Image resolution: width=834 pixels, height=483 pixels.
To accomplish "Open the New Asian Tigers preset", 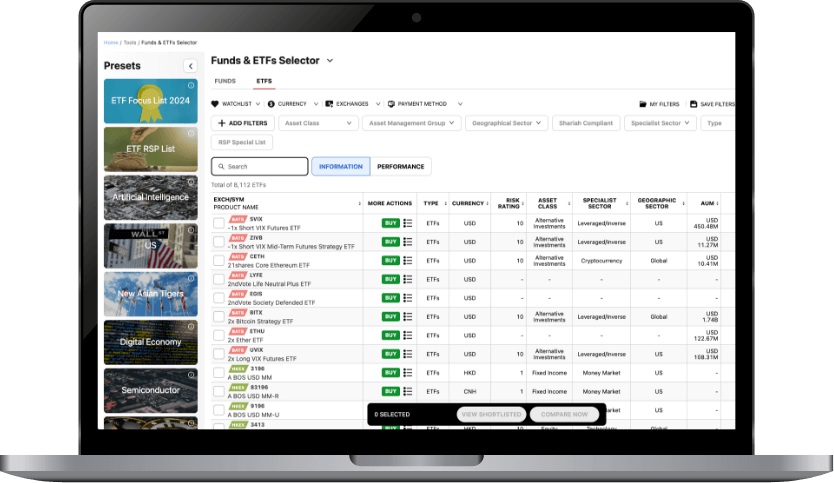I will [x=151, y=294].
